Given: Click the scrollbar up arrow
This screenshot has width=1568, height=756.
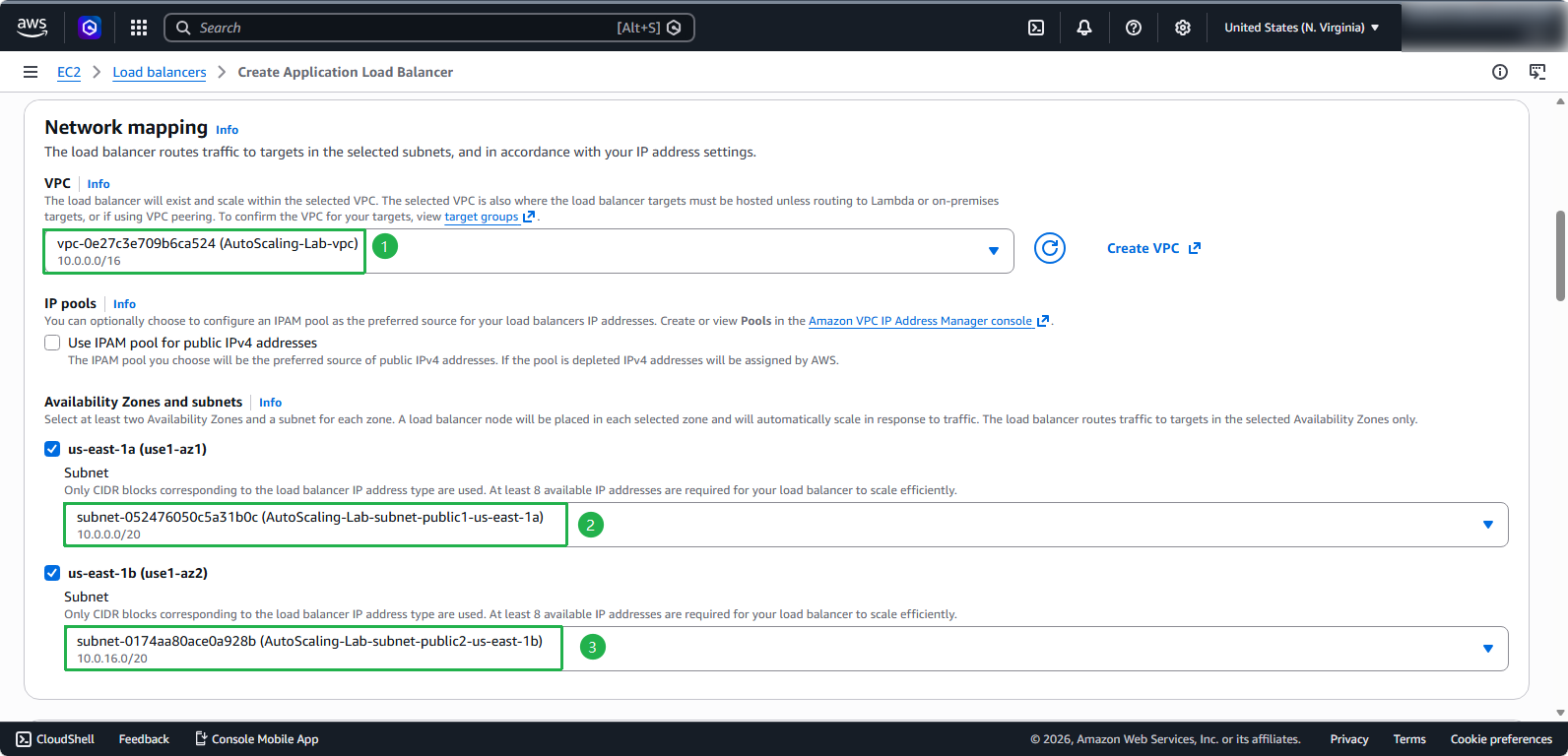Looking at the screenshot, I should tap(1560, 101).
